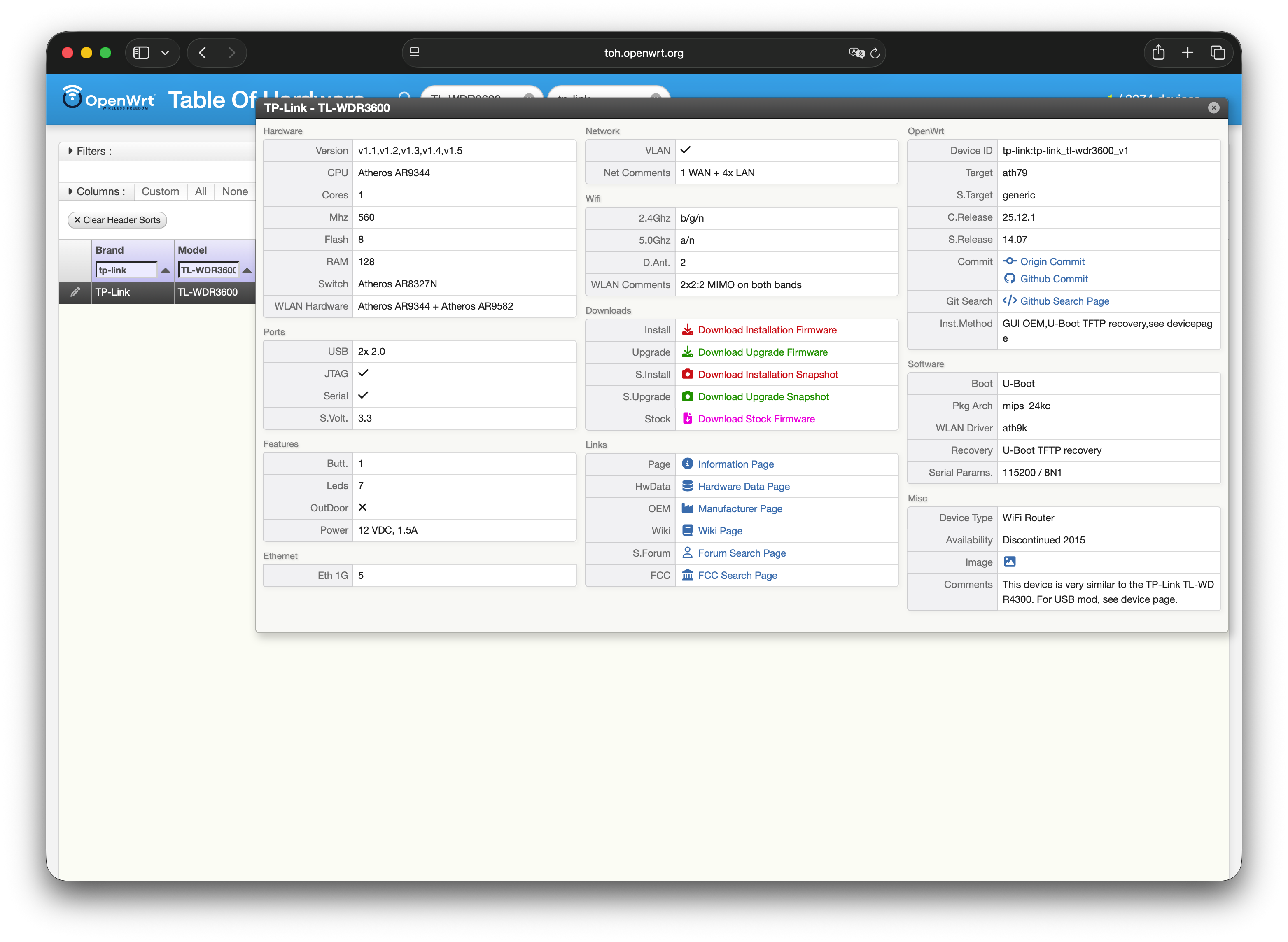
Task: Select the All columns option
Action: 201,191
